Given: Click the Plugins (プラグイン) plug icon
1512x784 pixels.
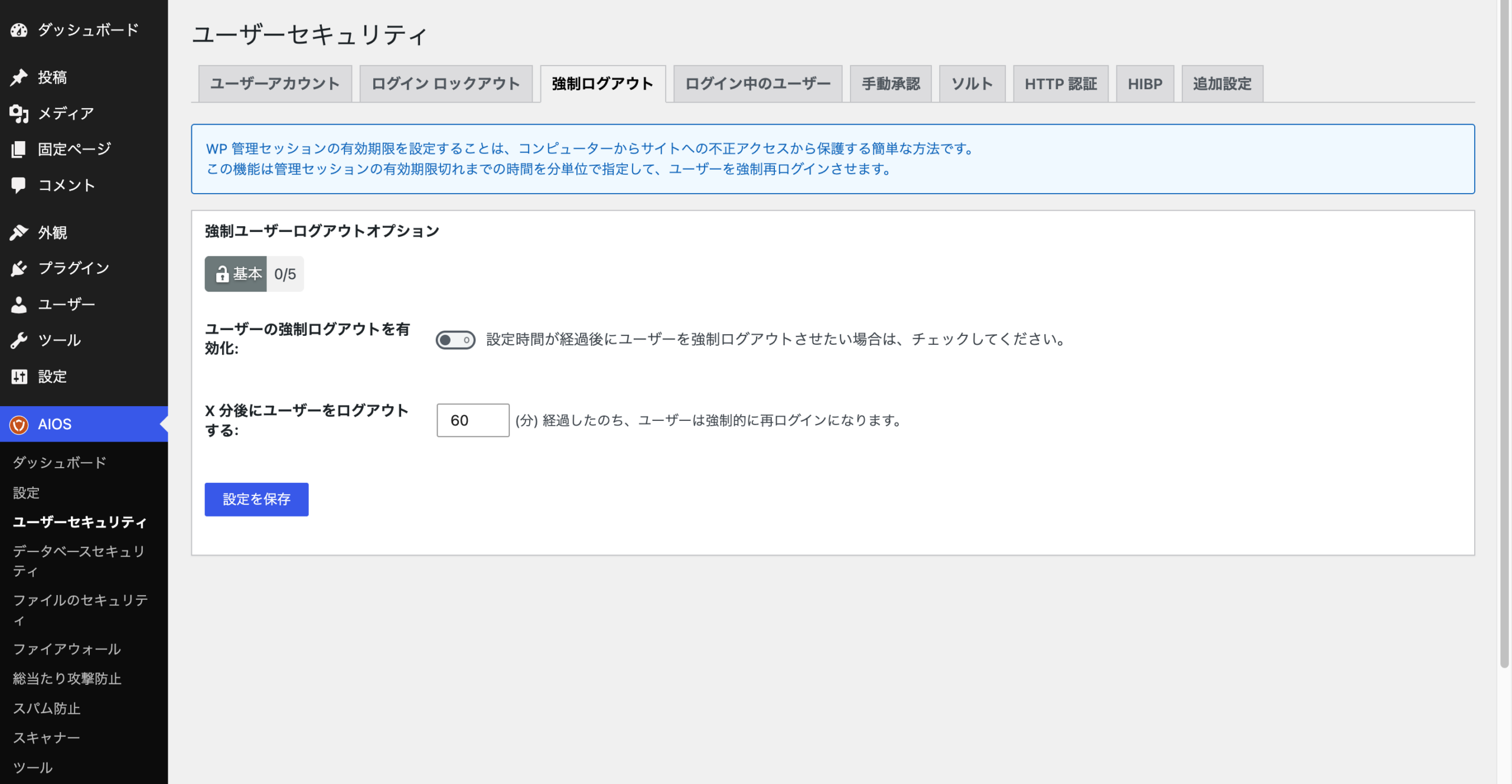Looking at the screenshot, I should (x=19, y=268).
